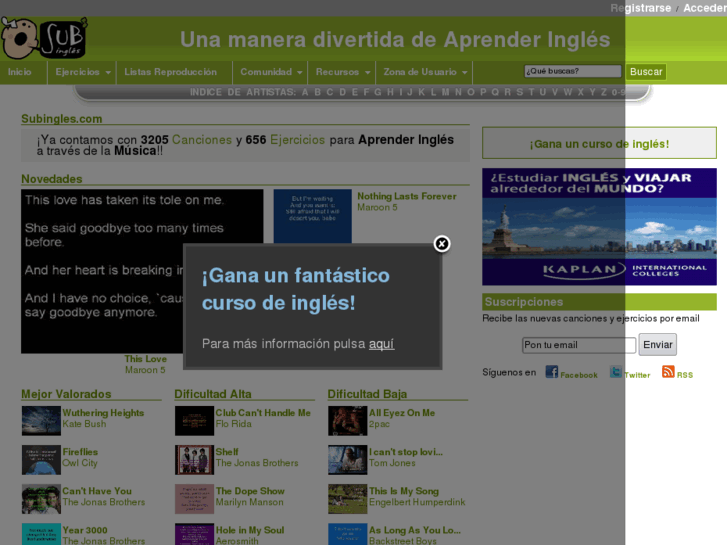Open the Facebook icon under Síguenos en
Viewport: 727px width, 545px height.
pos(552,372)
